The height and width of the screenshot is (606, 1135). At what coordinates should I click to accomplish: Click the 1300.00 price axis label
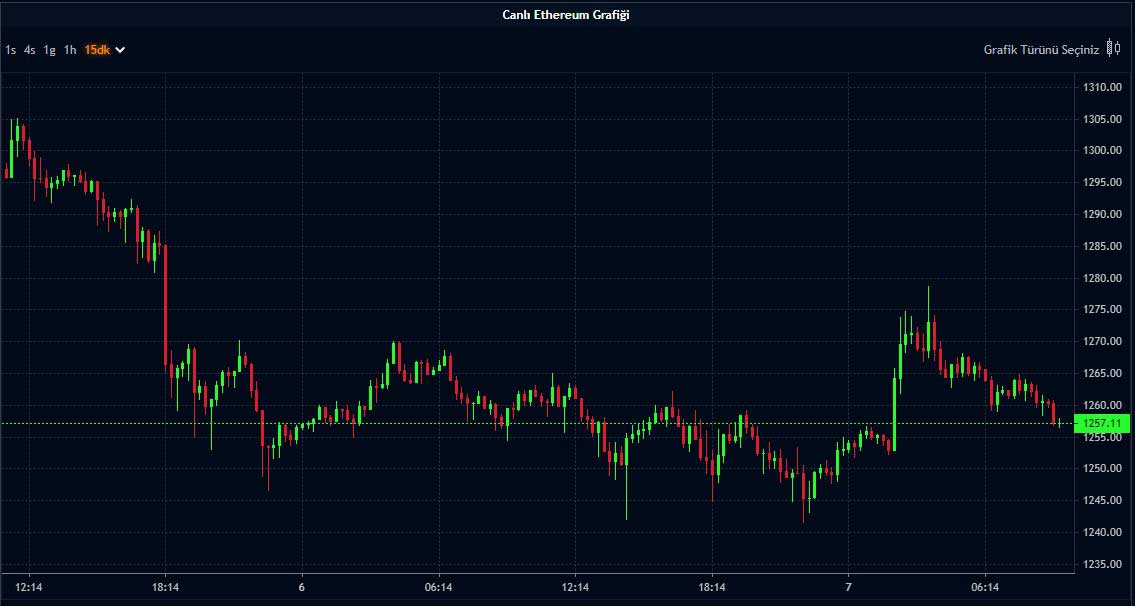pyautogui.click(x=1102, y=151)
